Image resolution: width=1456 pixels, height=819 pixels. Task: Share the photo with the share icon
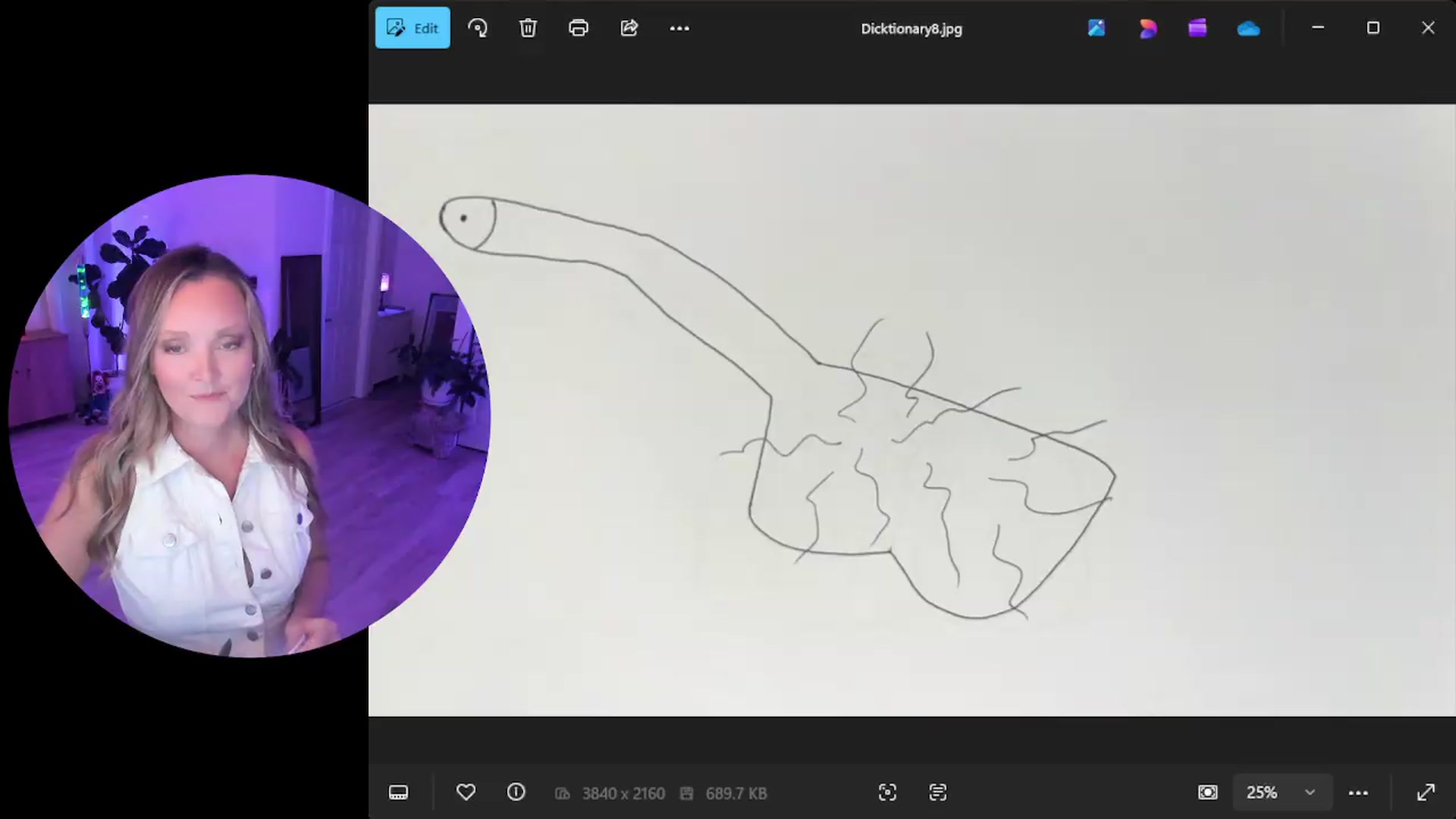pos(629,28)
